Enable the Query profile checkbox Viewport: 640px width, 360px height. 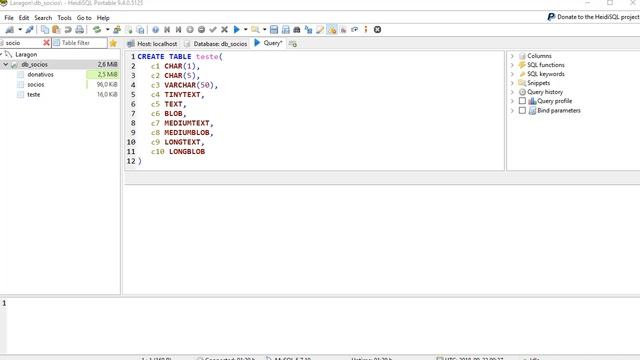pos(522,101)
